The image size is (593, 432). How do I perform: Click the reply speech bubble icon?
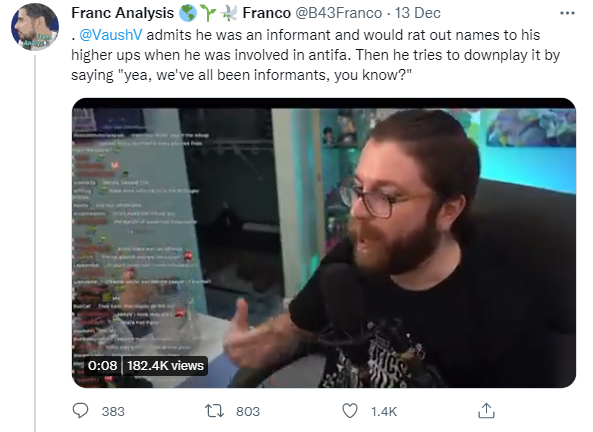coord(80,411)
